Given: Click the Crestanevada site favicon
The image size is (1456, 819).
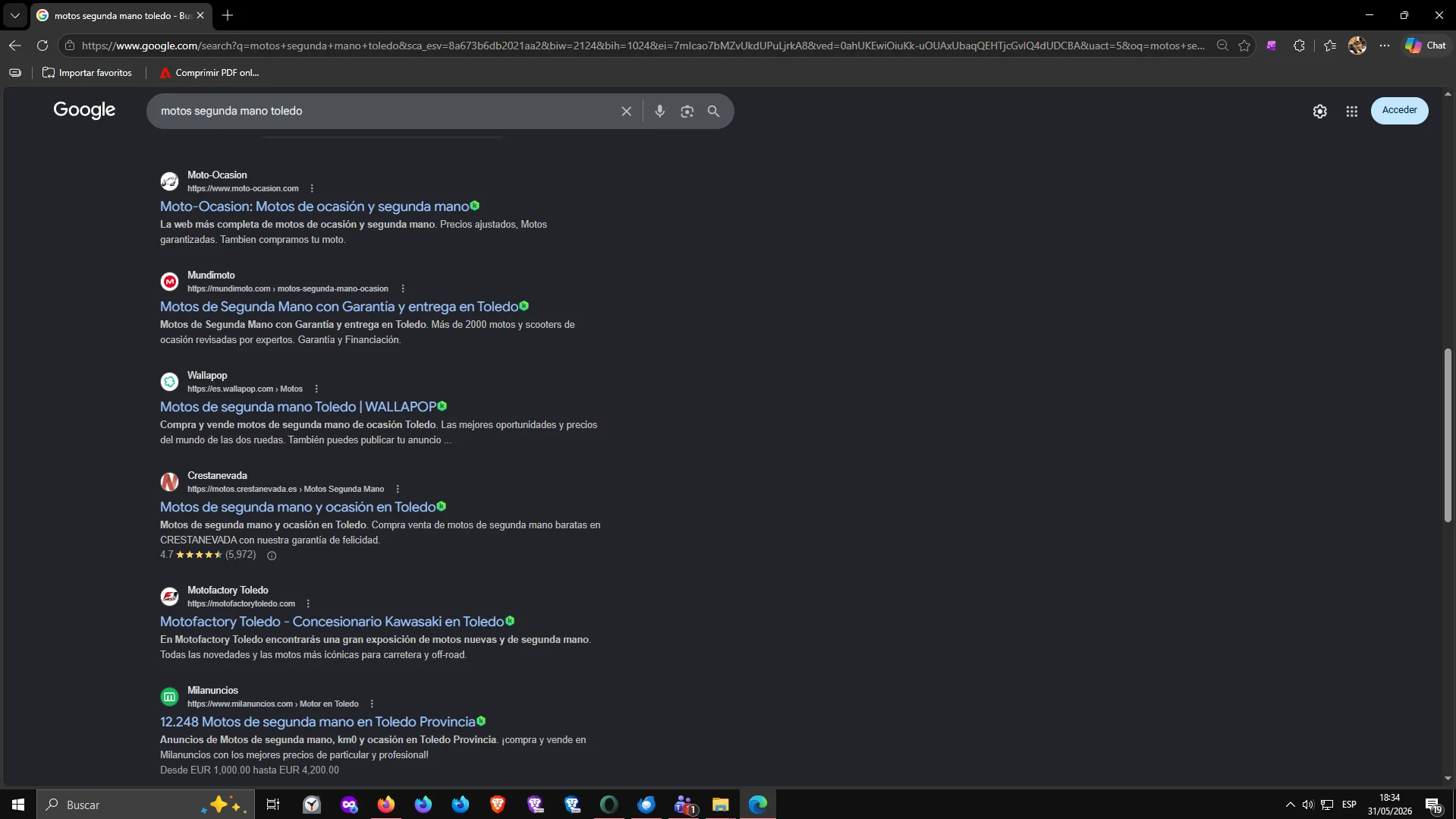Looking at the screenshot, I should point(170,482).
